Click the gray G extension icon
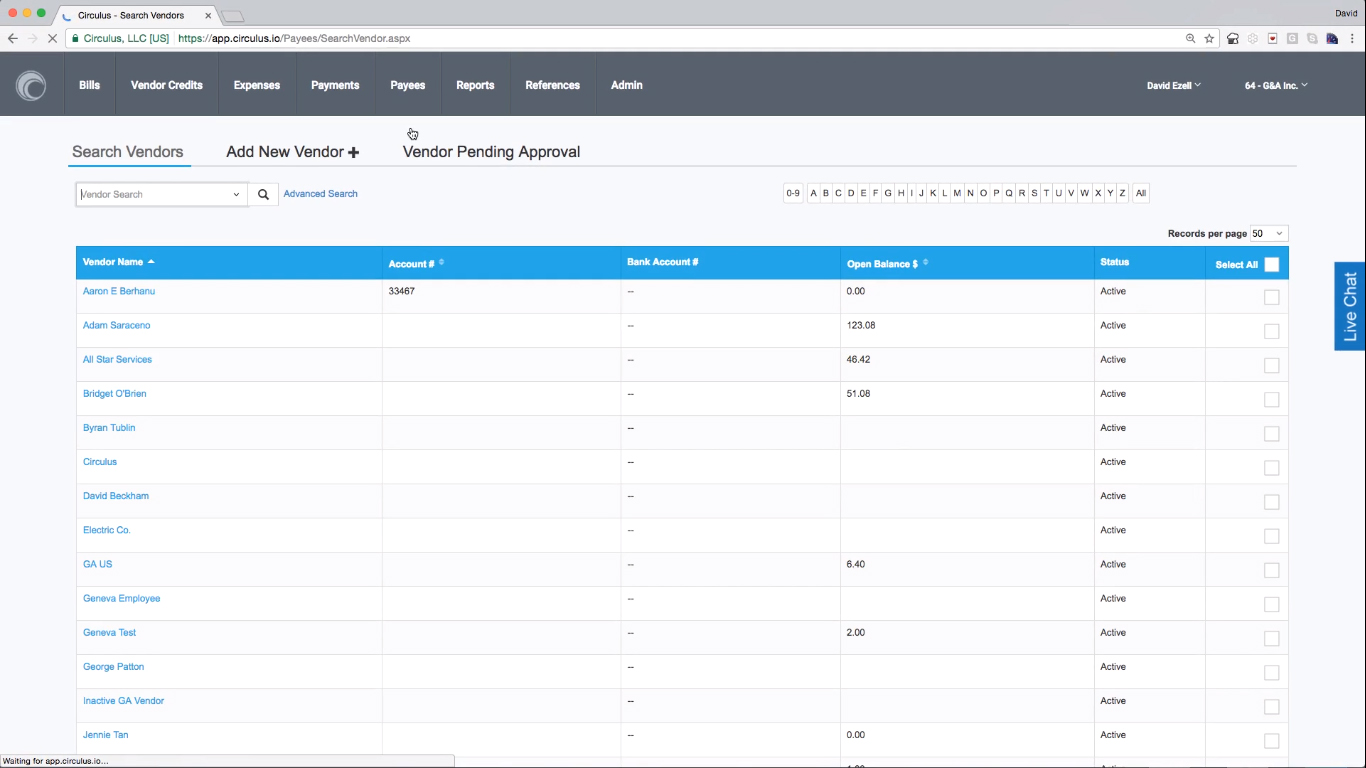 click(1293, 38)
